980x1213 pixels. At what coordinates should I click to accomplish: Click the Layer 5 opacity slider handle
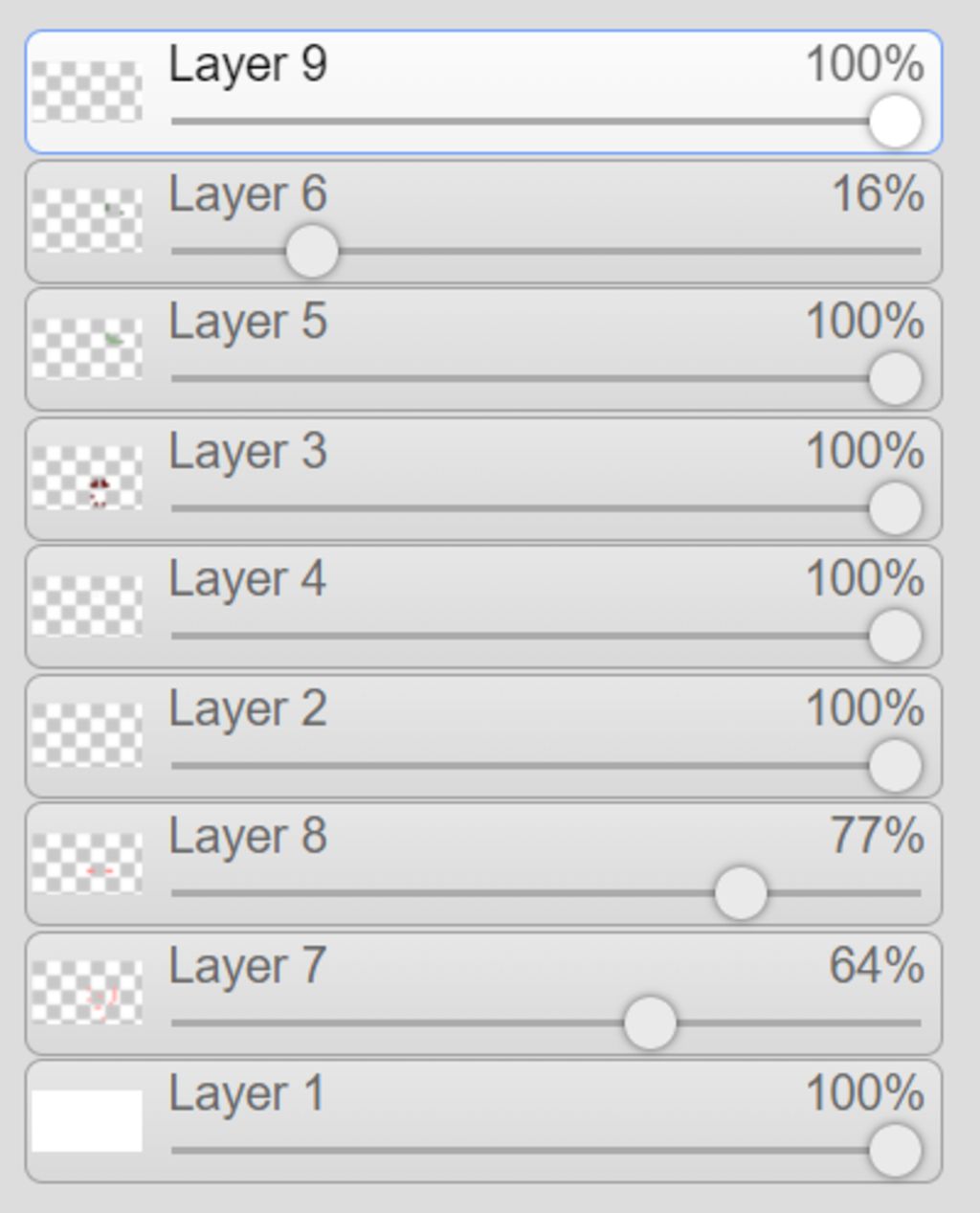(x=896, y=378)
